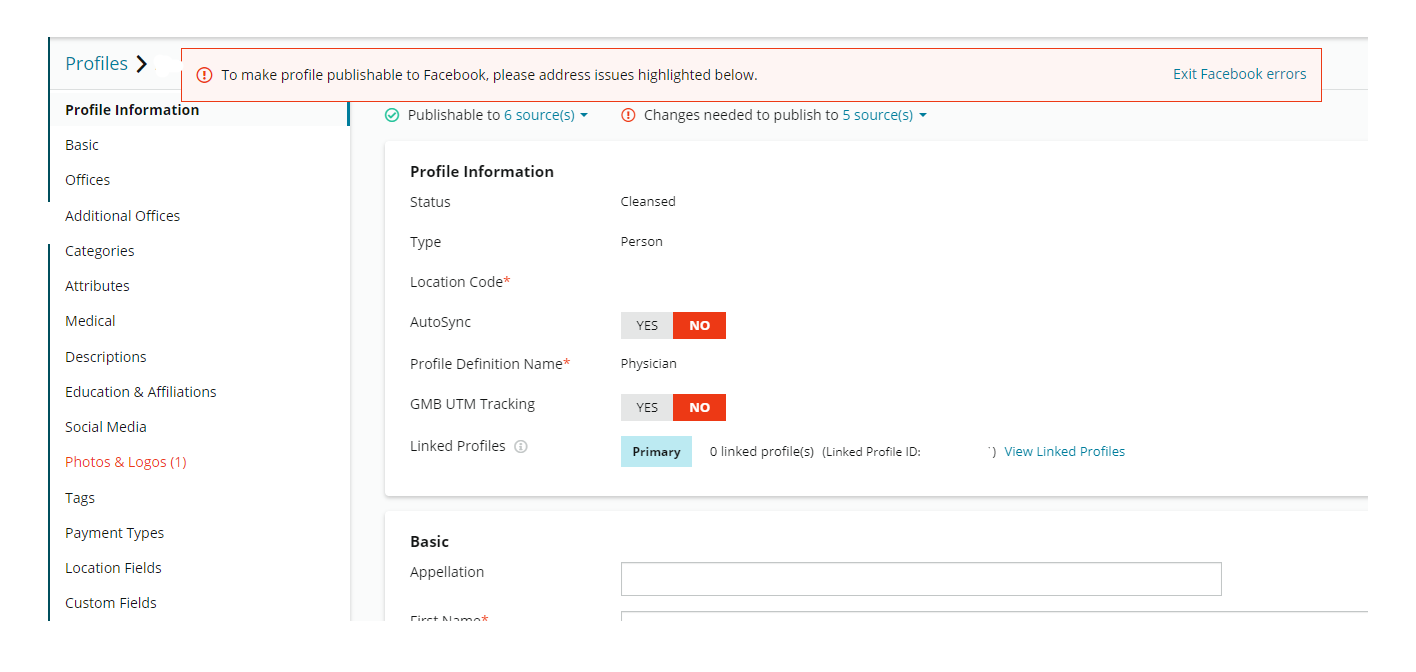This screenshot has width=1416, height=672.
Task: Click the Profiles chevron arrow icon
Action: click(x=142, y=64)
